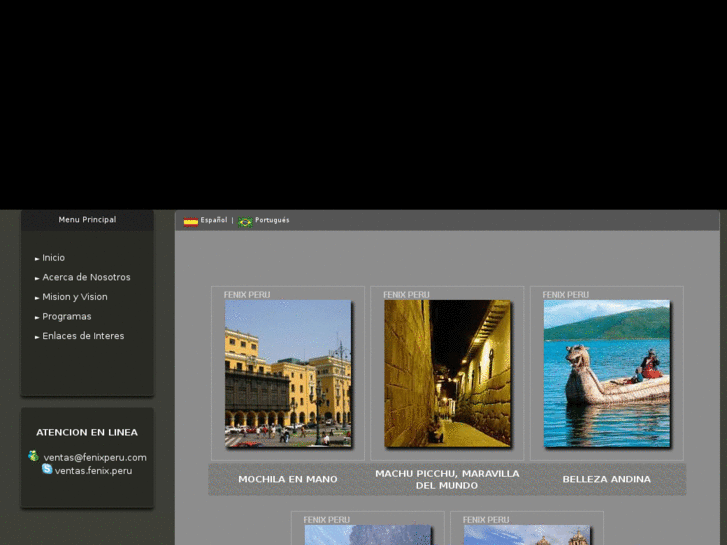Image resolution: width=727 pixels, height=545 pixels.
Task: Select the BELLEZA ANDINA program
Action: [606, 479]
